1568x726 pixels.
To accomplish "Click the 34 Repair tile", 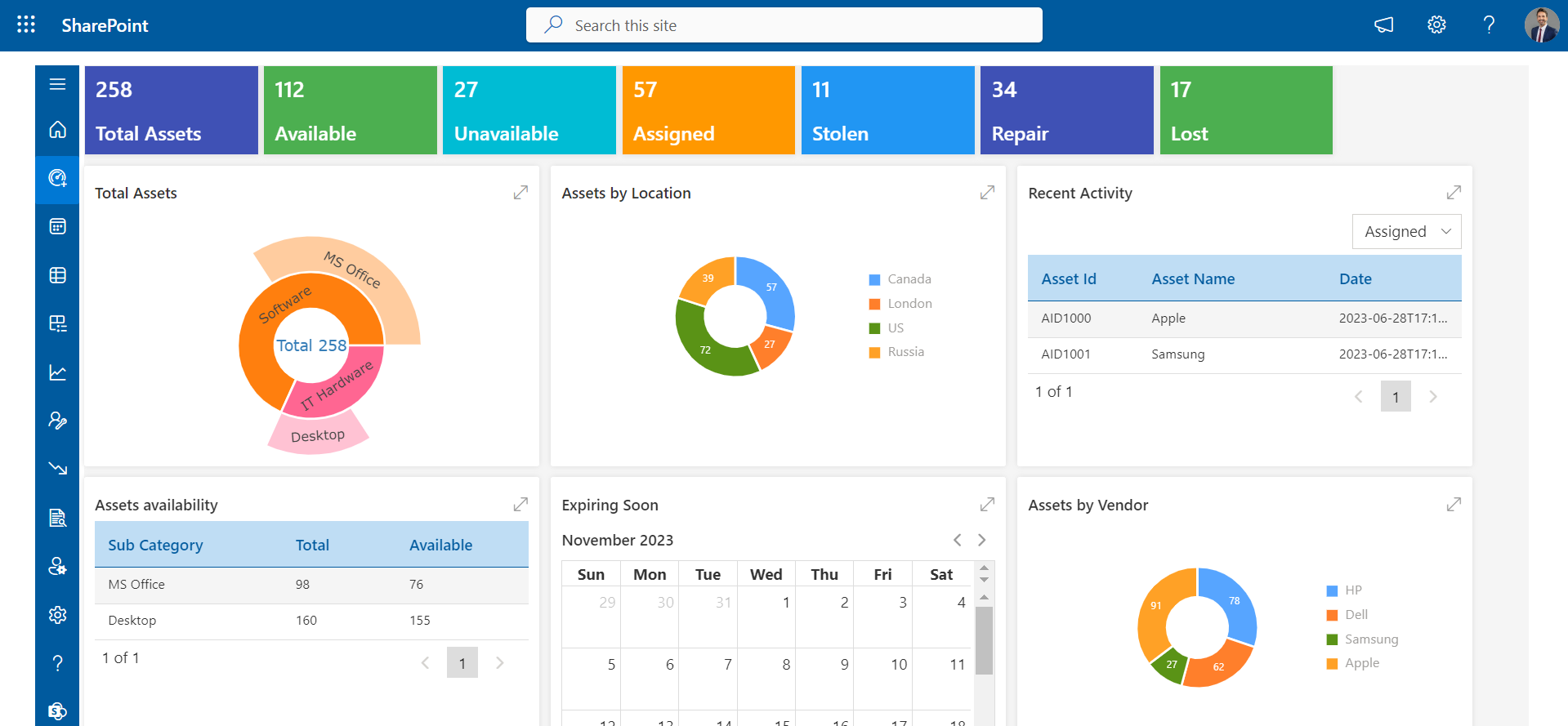I will pos(1067,110).
